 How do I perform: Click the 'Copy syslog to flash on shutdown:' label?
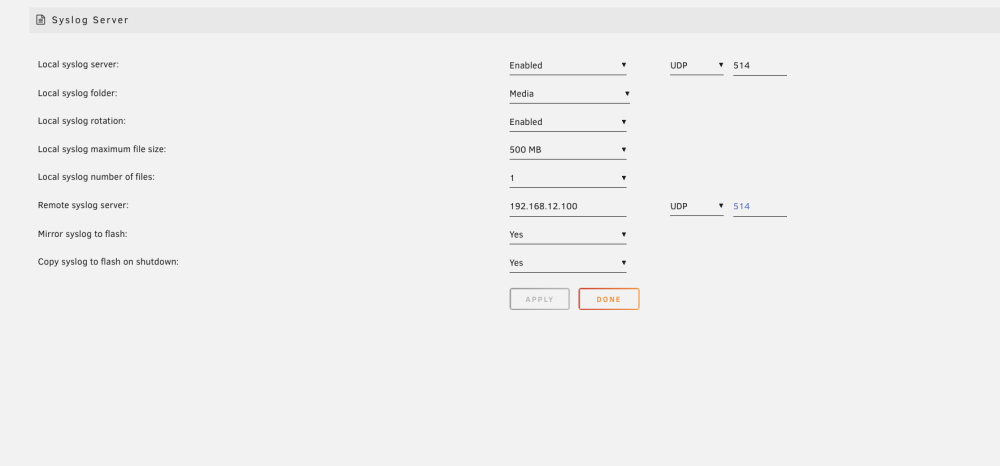pos(108,262)
